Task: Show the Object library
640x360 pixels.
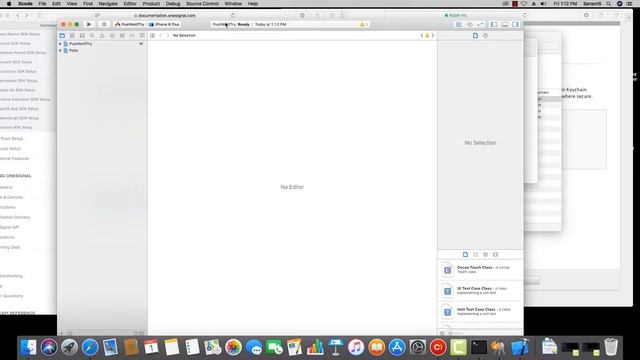Action: [485, 254]
